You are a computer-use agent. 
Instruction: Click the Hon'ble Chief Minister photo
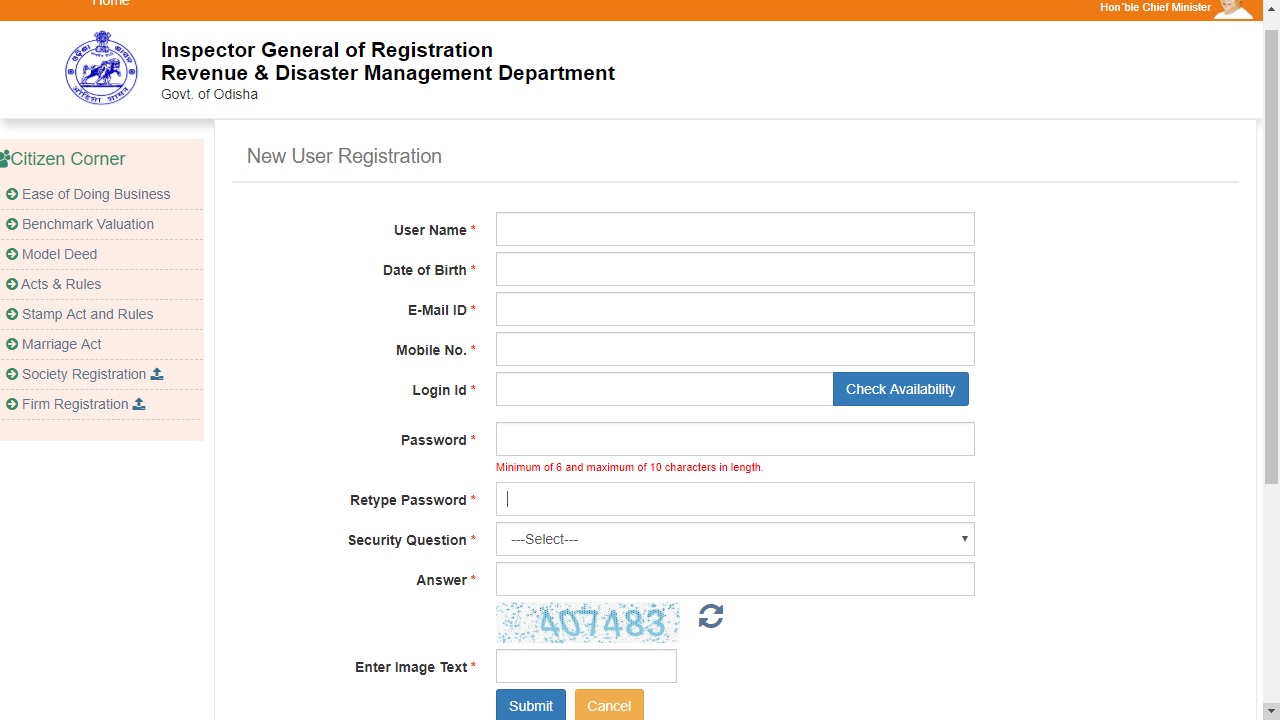point(1234,10)
